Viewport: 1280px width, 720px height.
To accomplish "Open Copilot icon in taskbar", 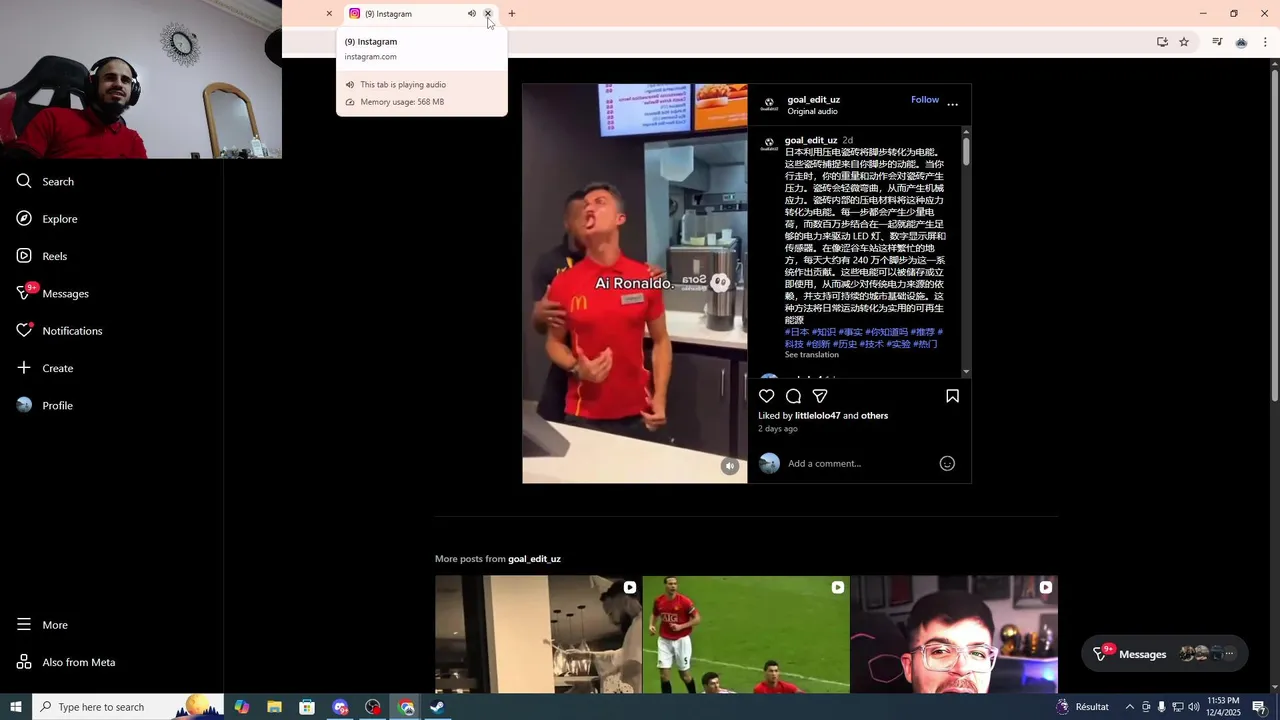I will pyautogui.click(x=242, y=707).
